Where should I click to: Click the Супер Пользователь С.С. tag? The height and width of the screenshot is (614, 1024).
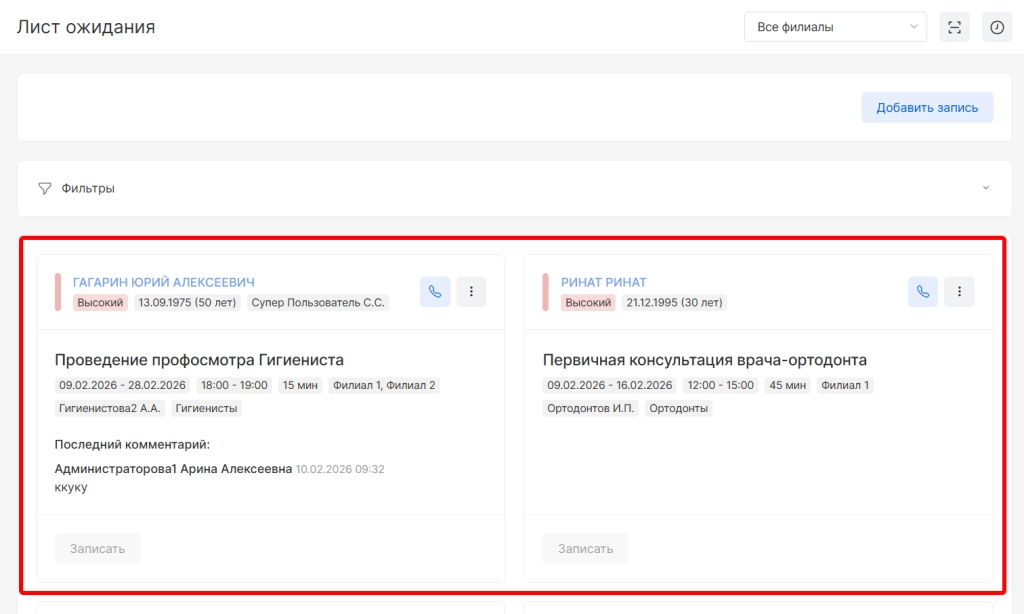pyautogui.click(x=318, y=302)
